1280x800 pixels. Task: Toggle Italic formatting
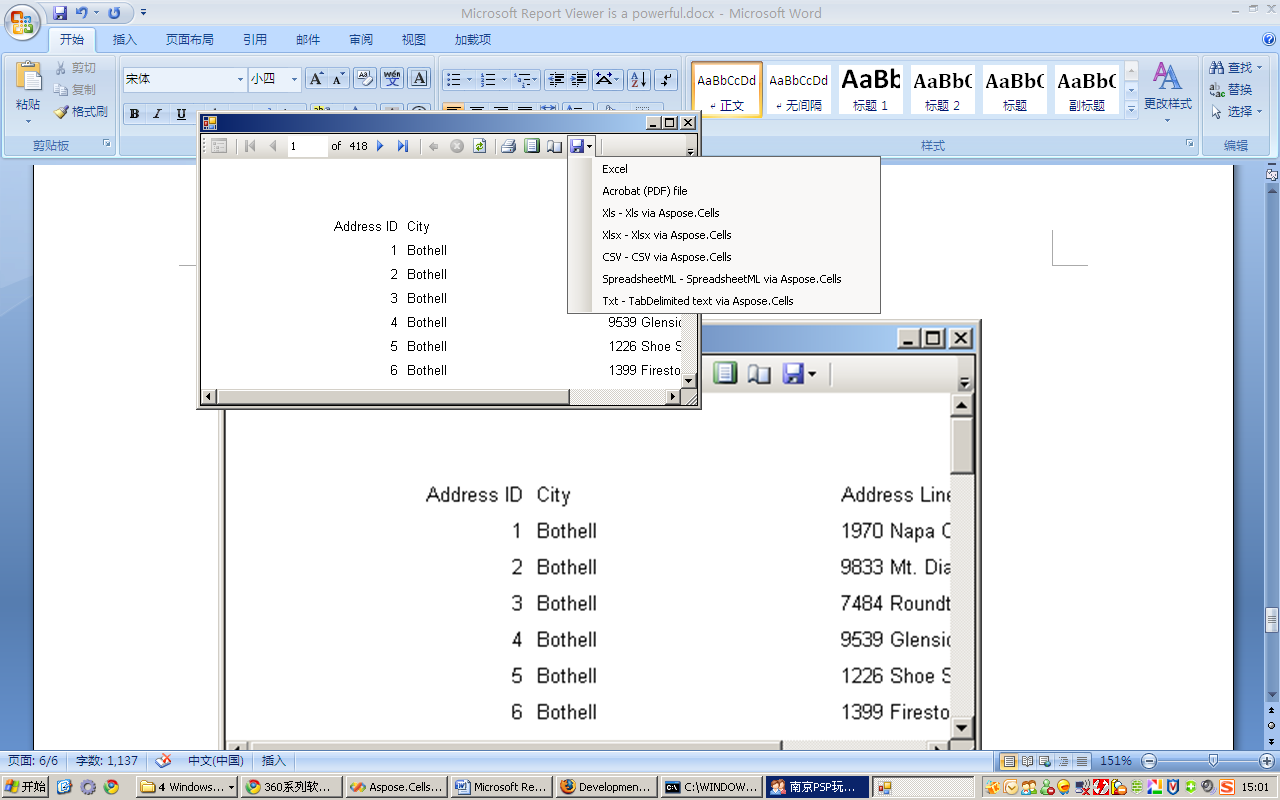point(157,114)
